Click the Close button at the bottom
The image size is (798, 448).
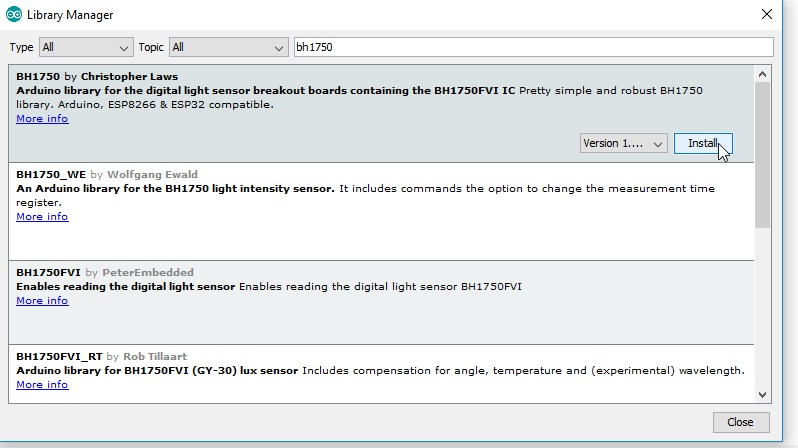740,422
